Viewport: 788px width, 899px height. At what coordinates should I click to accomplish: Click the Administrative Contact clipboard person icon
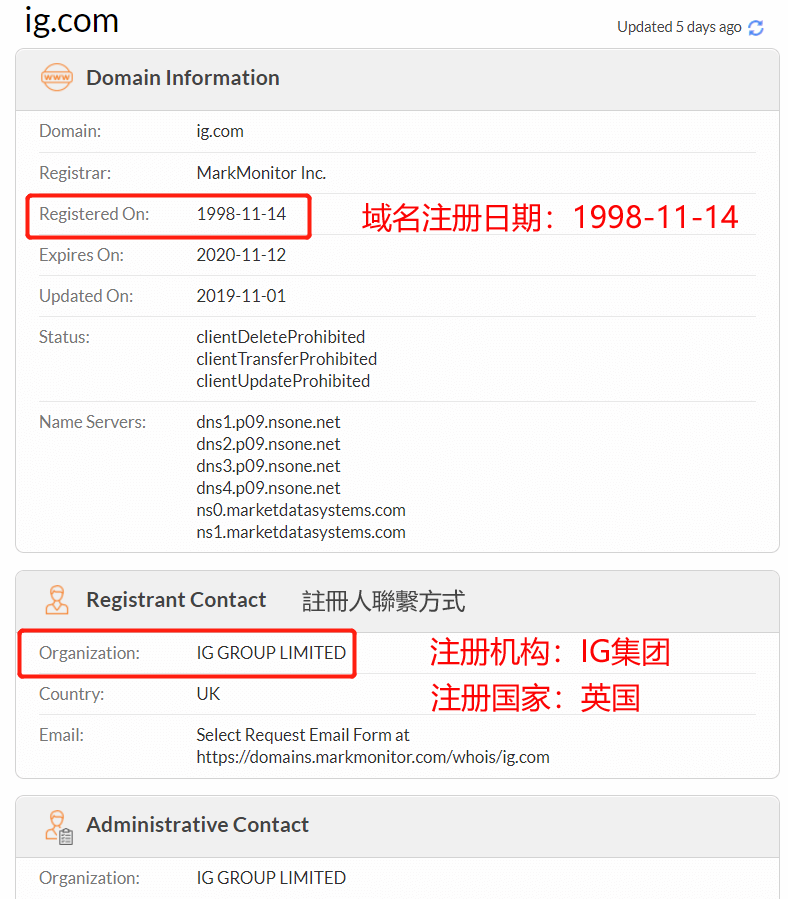[58, 827]
